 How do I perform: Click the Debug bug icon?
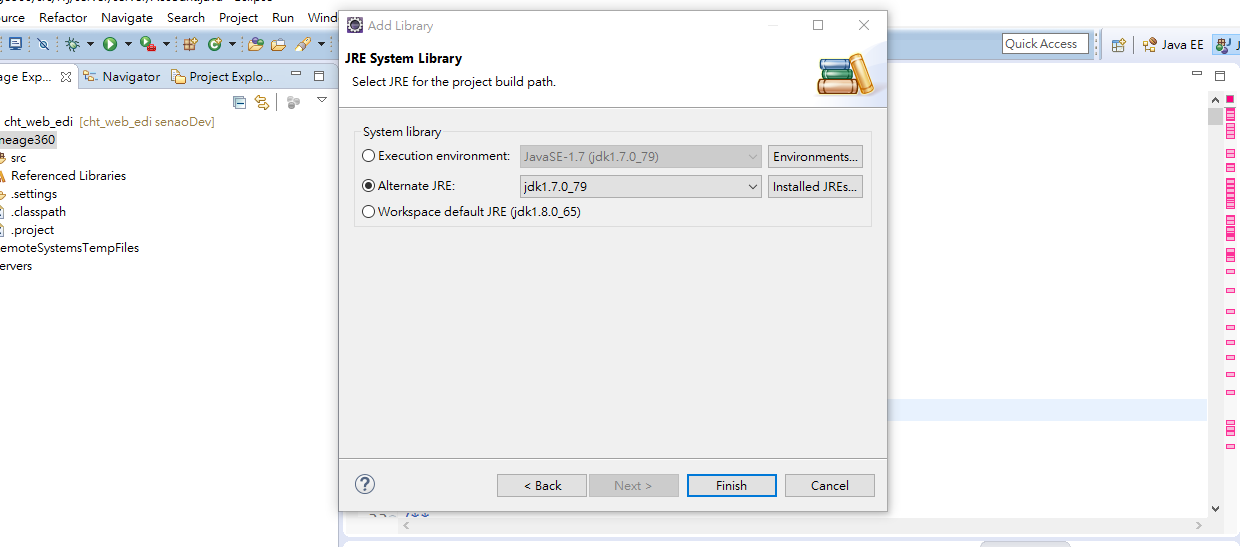72,44
